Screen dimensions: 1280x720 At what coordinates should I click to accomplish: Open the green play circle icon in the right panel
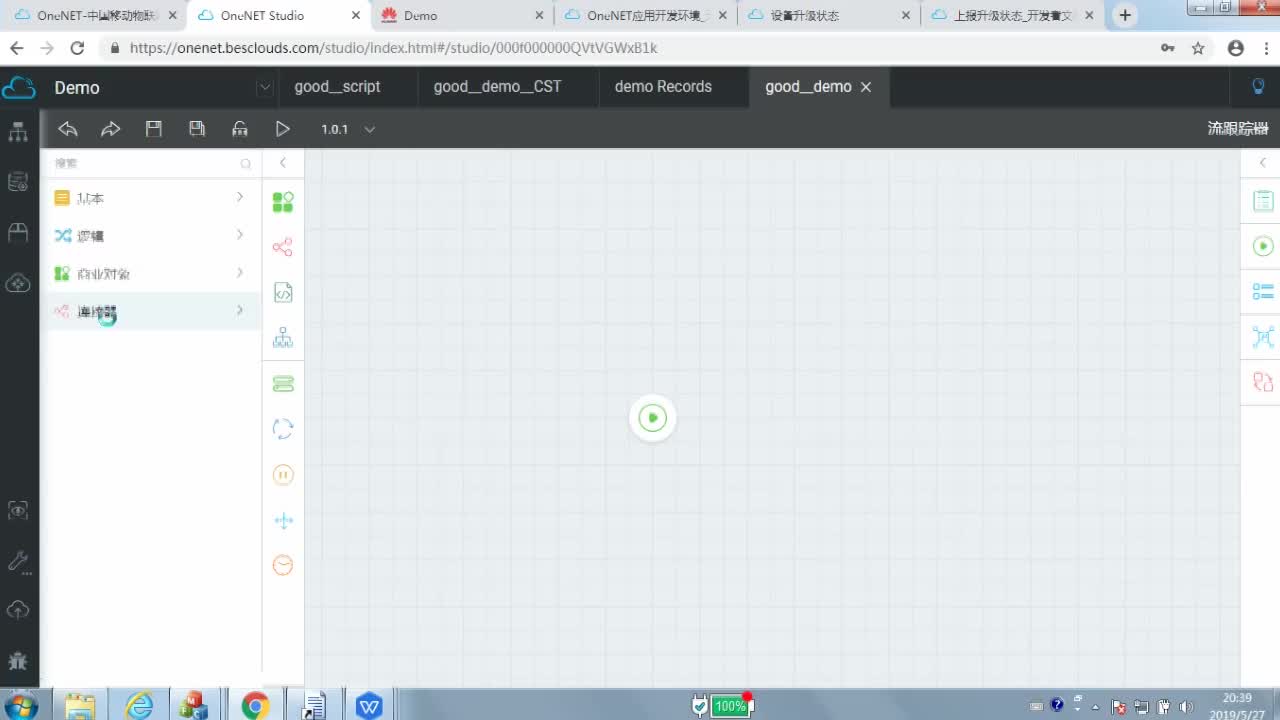tap(1263, 246)
